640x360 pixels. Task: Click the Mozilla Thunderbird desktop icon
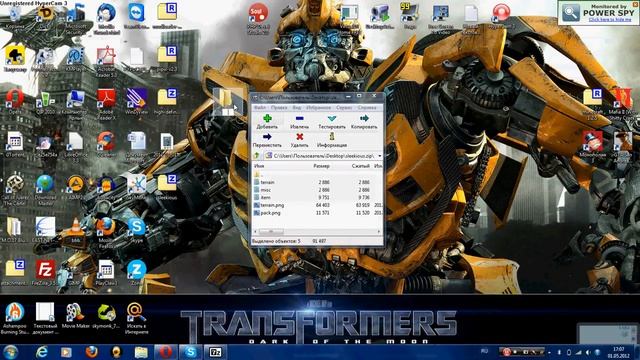(106, 18)
